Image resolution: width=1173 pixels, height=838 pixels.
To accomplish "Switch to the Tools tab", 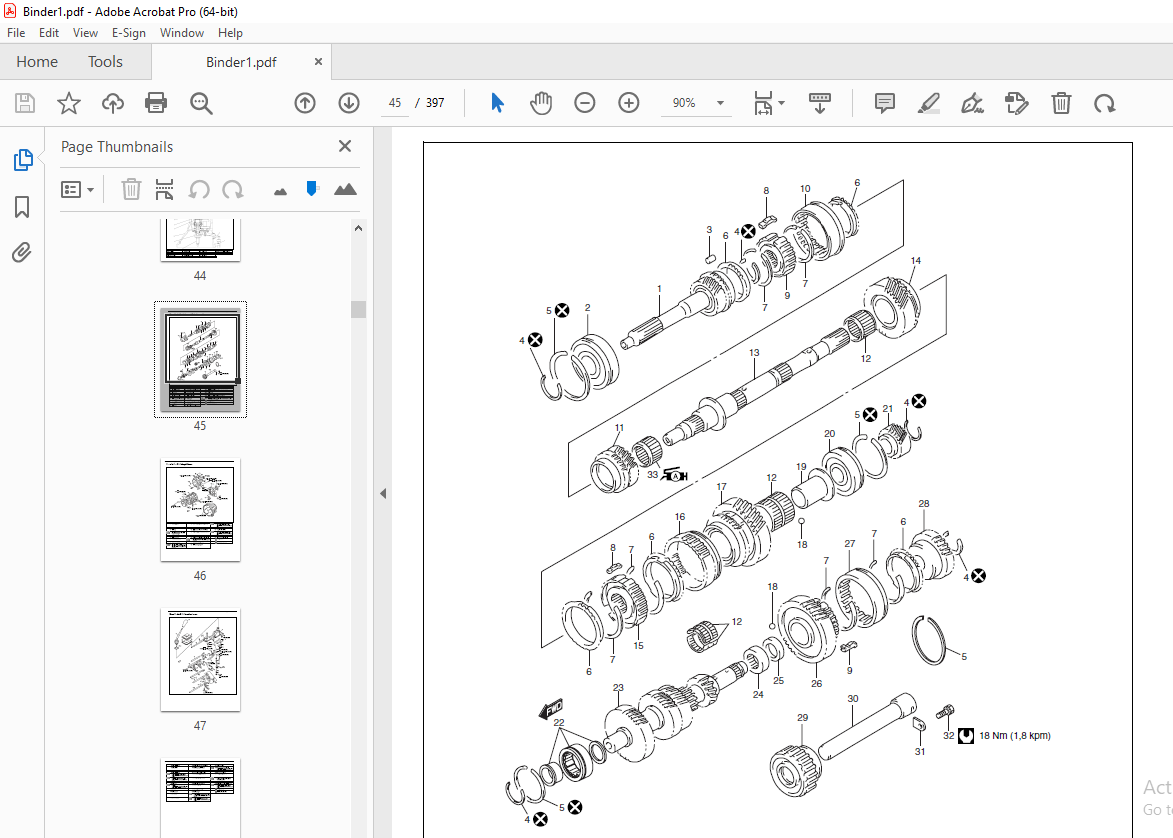I will [x=105, y=62].
